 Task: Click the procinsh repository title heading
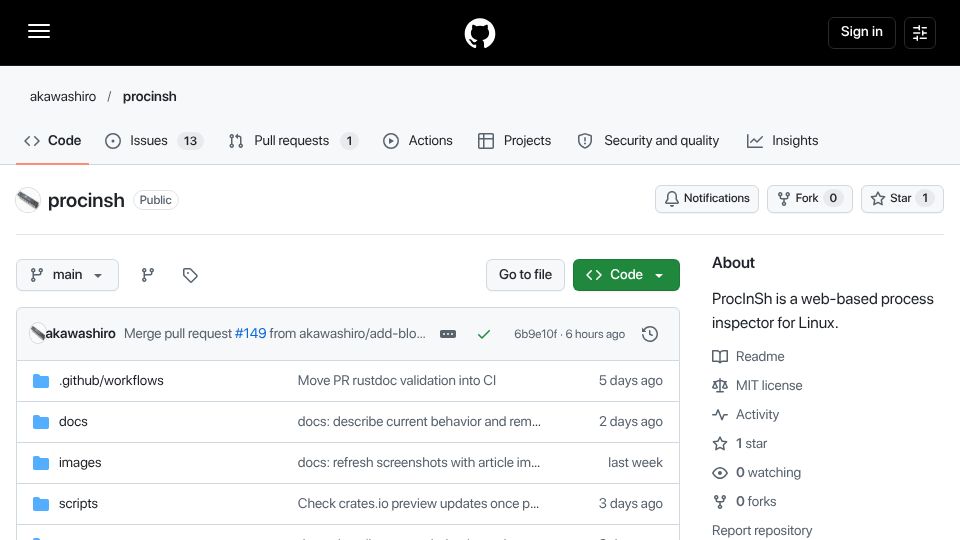click(x=86, y=200)
